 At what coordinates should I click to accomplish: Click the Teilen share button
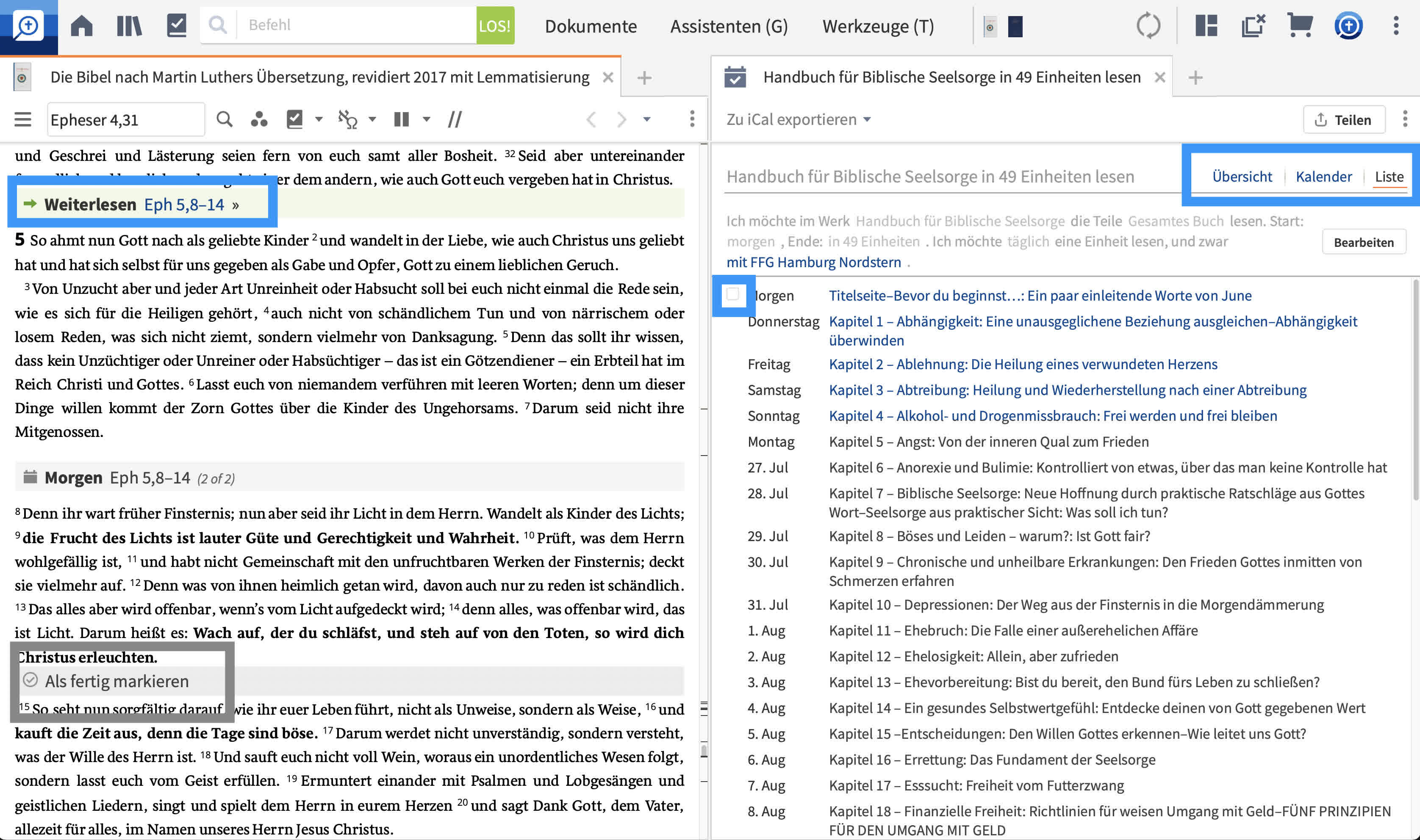[1344, 119]
